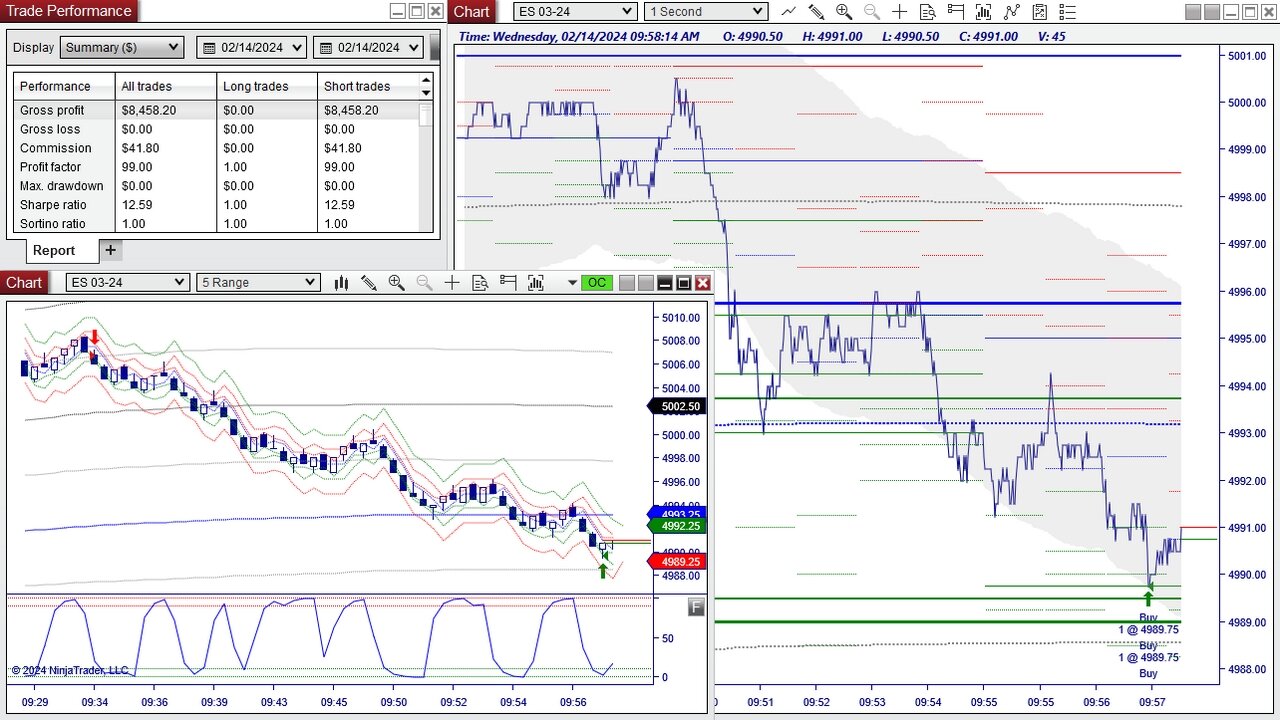Open candlestick bar style in 5 Range chart
This screenshot has width=1280, height=720.
[341, 283]
